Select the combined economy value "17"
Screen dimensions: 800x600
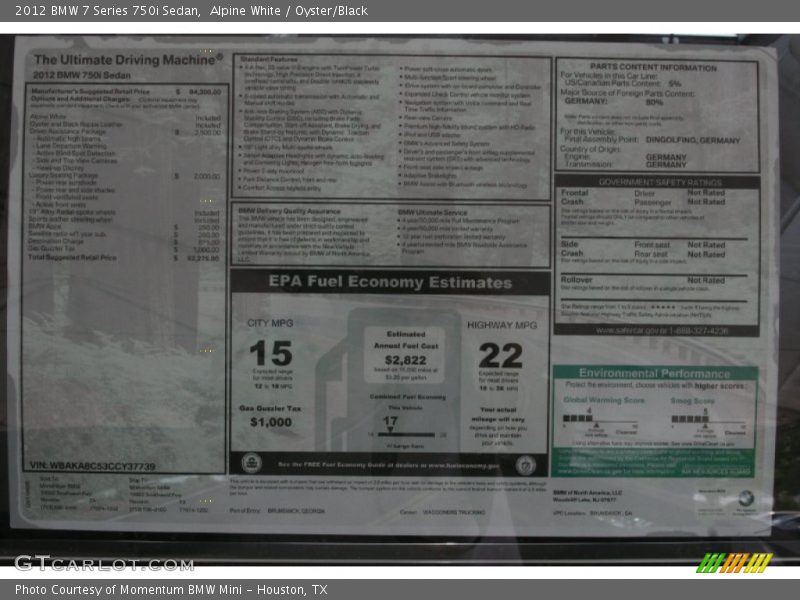pyautogui.click(x=390, y=421)
